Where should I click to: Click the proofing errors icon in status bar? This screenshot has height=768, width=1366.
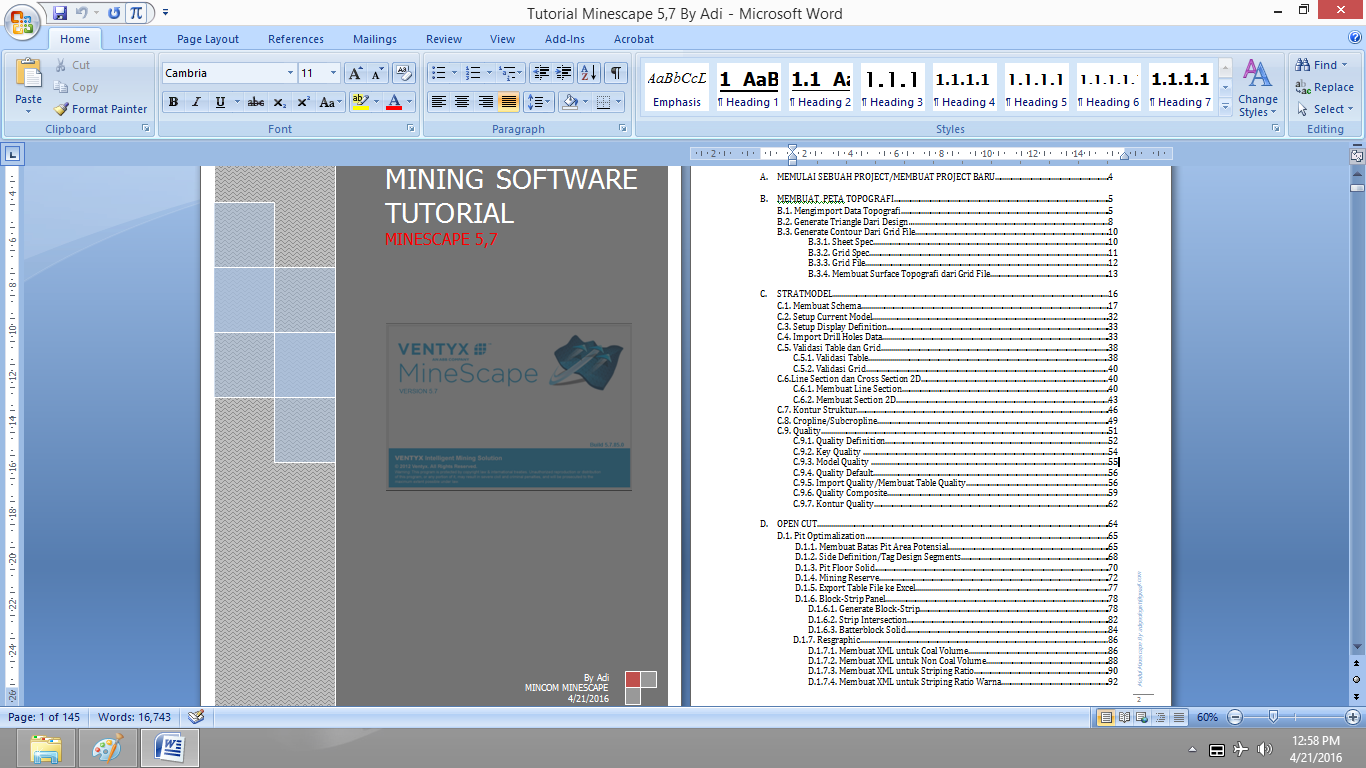(x=197, y=717)
